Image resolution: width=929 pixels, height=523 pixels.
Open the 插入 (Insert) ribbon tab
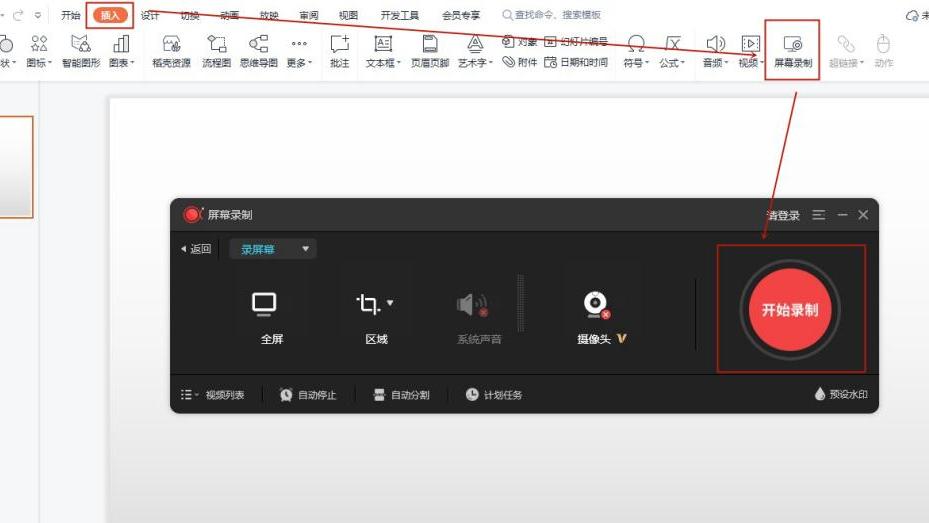[110, 15]
